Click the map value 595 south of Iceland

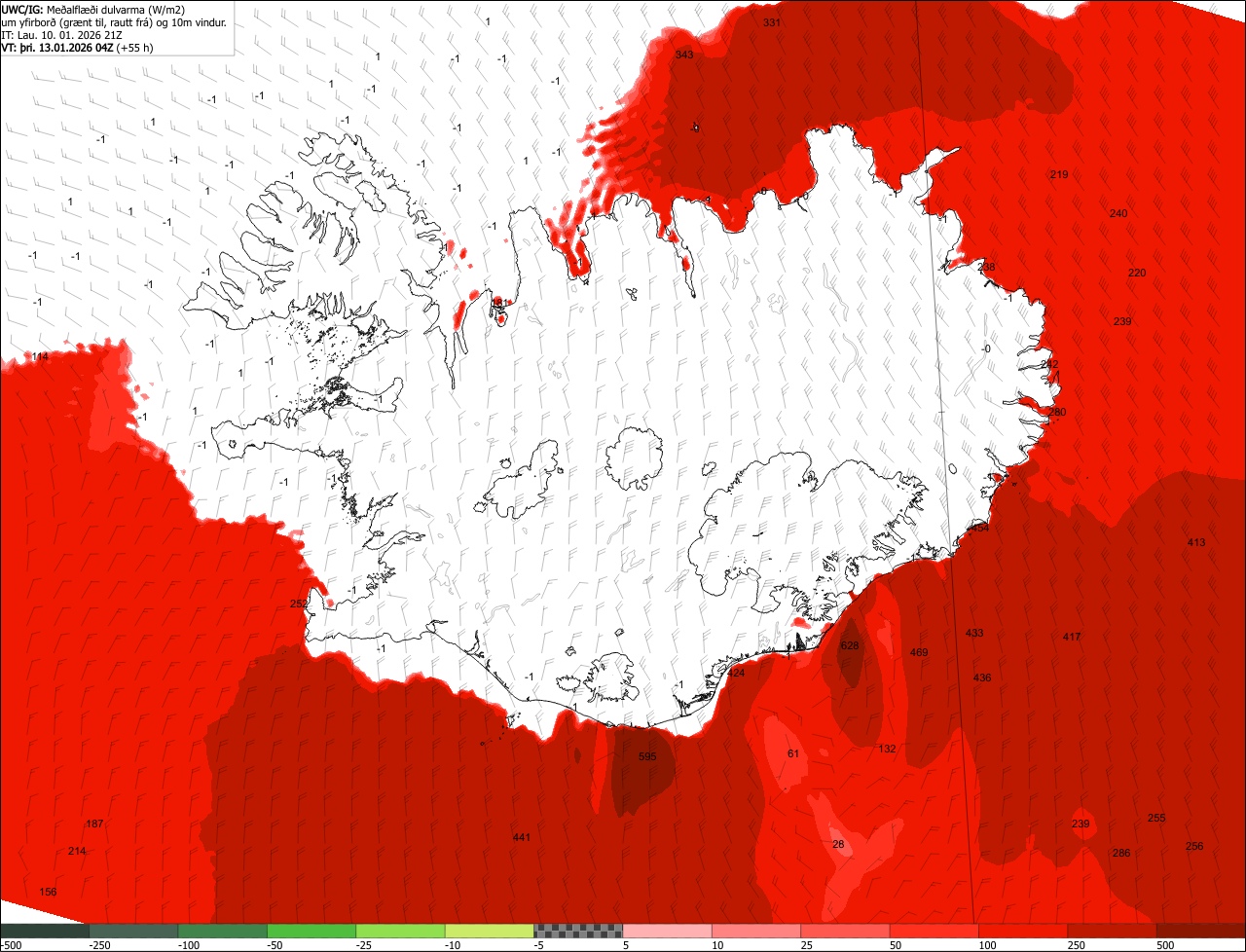[x=647, y=756]
